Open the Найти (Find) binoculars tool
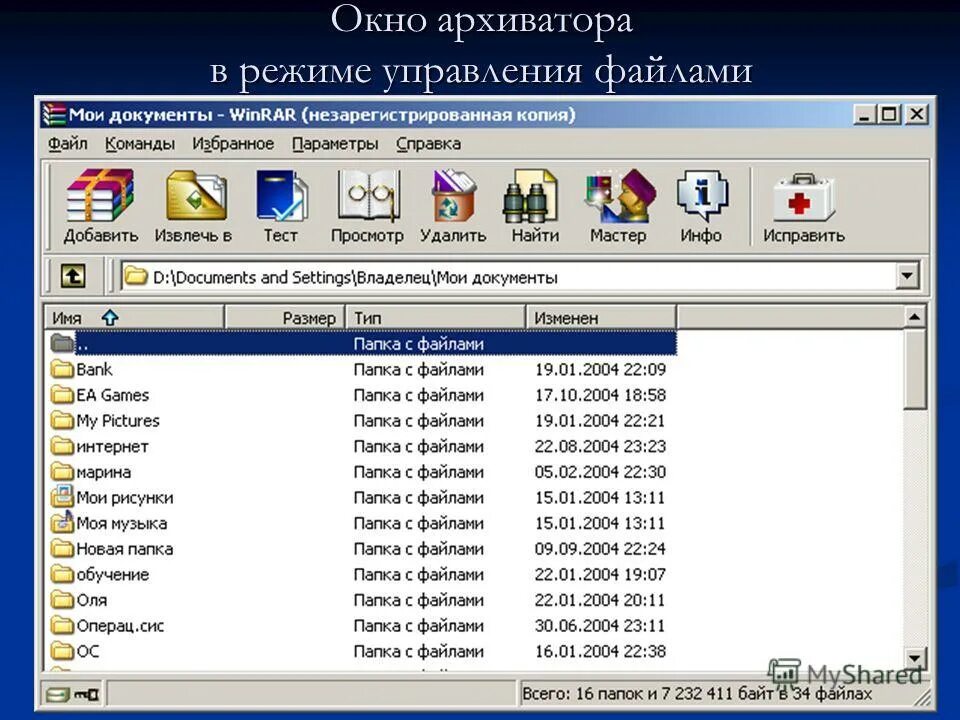The height and width of the screenshot is (720, 960). (x=530, y=197)
